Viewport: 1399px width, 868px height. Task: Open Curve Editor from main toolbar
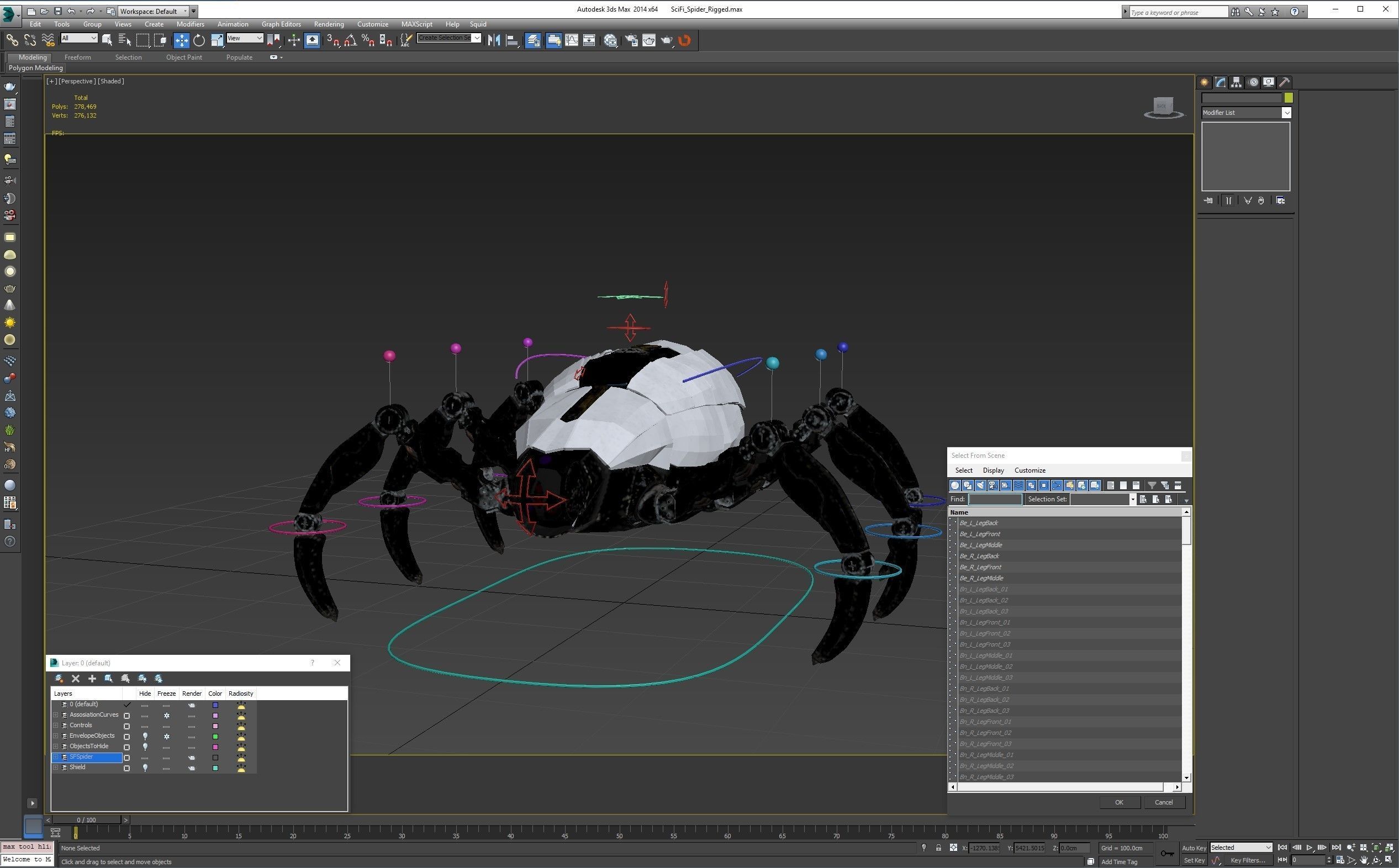572,40
